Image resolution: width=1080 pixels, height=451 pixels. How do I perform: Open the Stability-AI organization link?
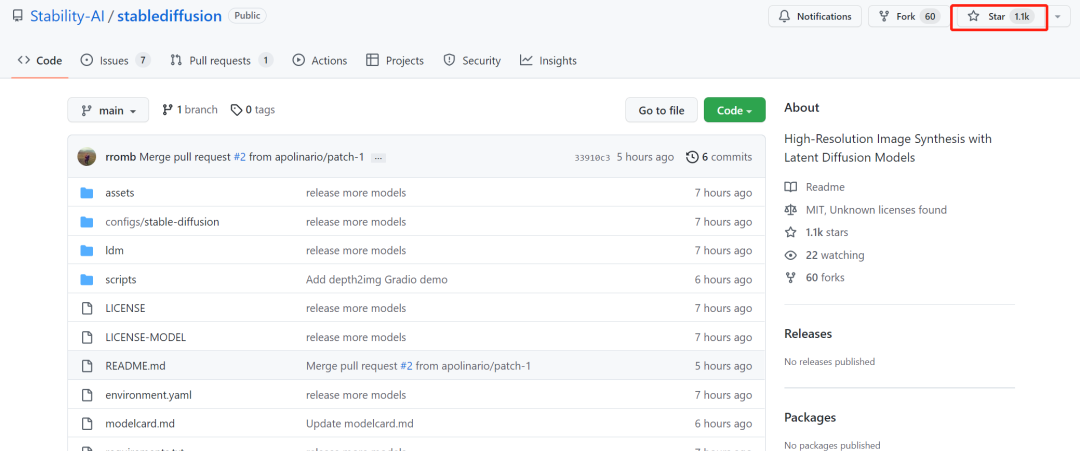point(68,17)
